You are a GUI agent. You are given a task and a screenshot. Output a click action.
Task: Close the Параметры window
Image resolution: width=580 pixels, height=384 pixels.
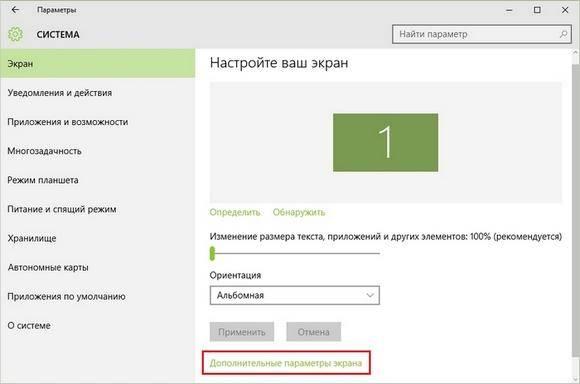tap(565, 10)
